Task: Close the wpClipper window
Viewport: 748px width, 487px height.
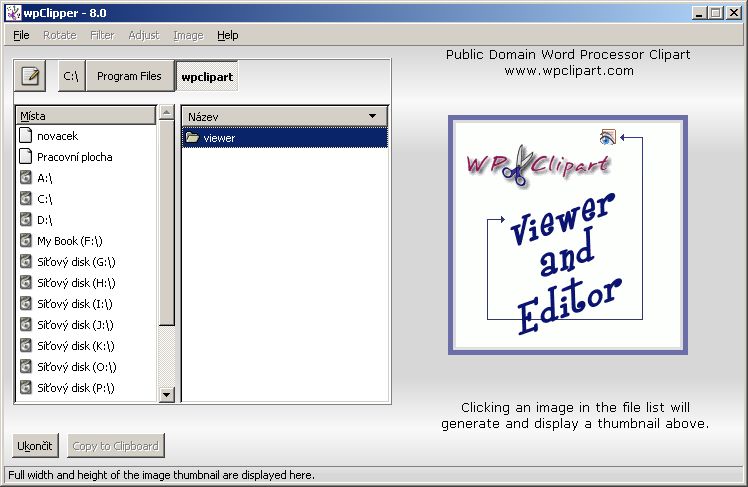Action: point(734,13)
